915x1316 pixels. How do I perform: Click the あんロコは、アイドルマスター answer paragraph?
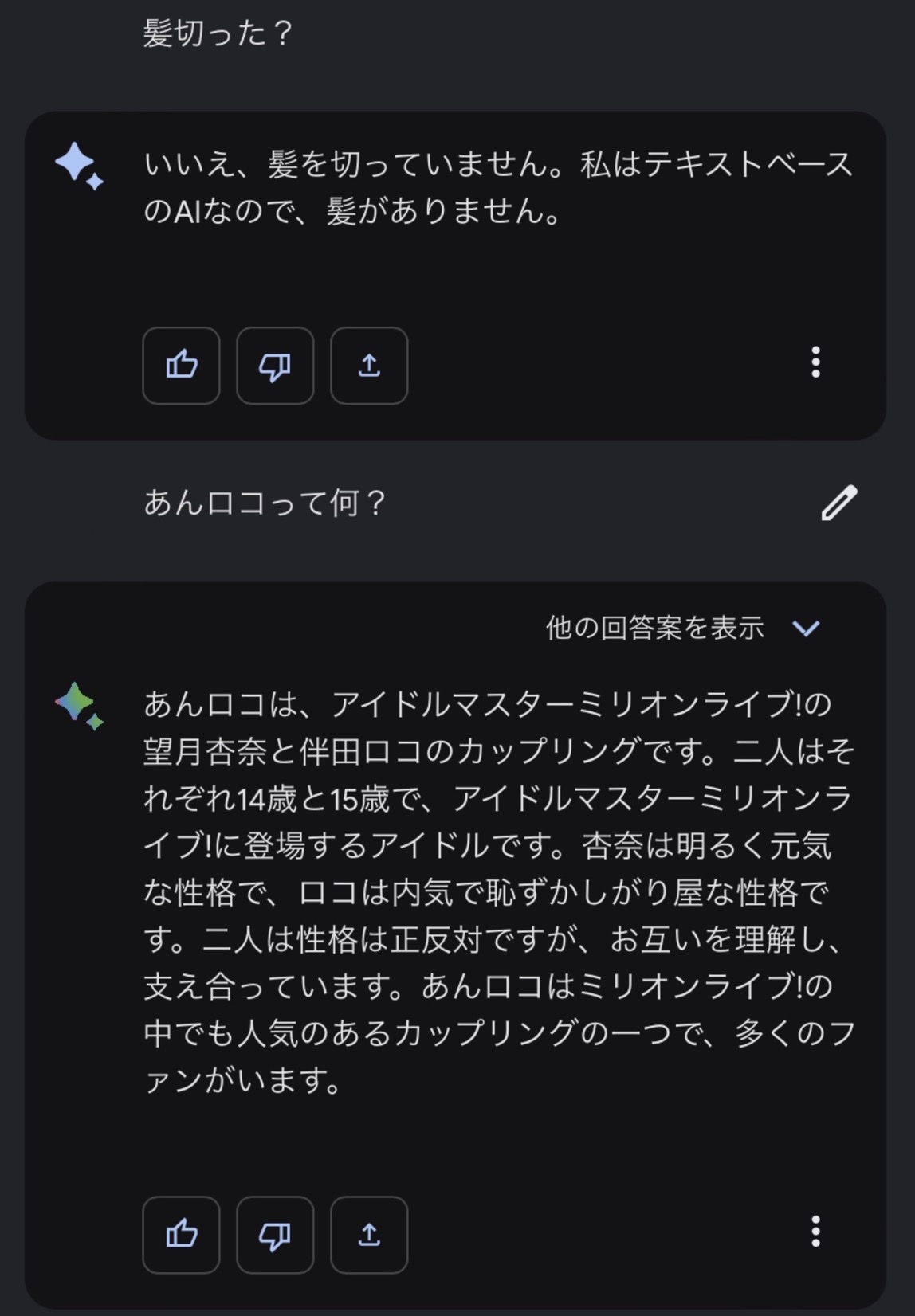[x=499, y=892]
